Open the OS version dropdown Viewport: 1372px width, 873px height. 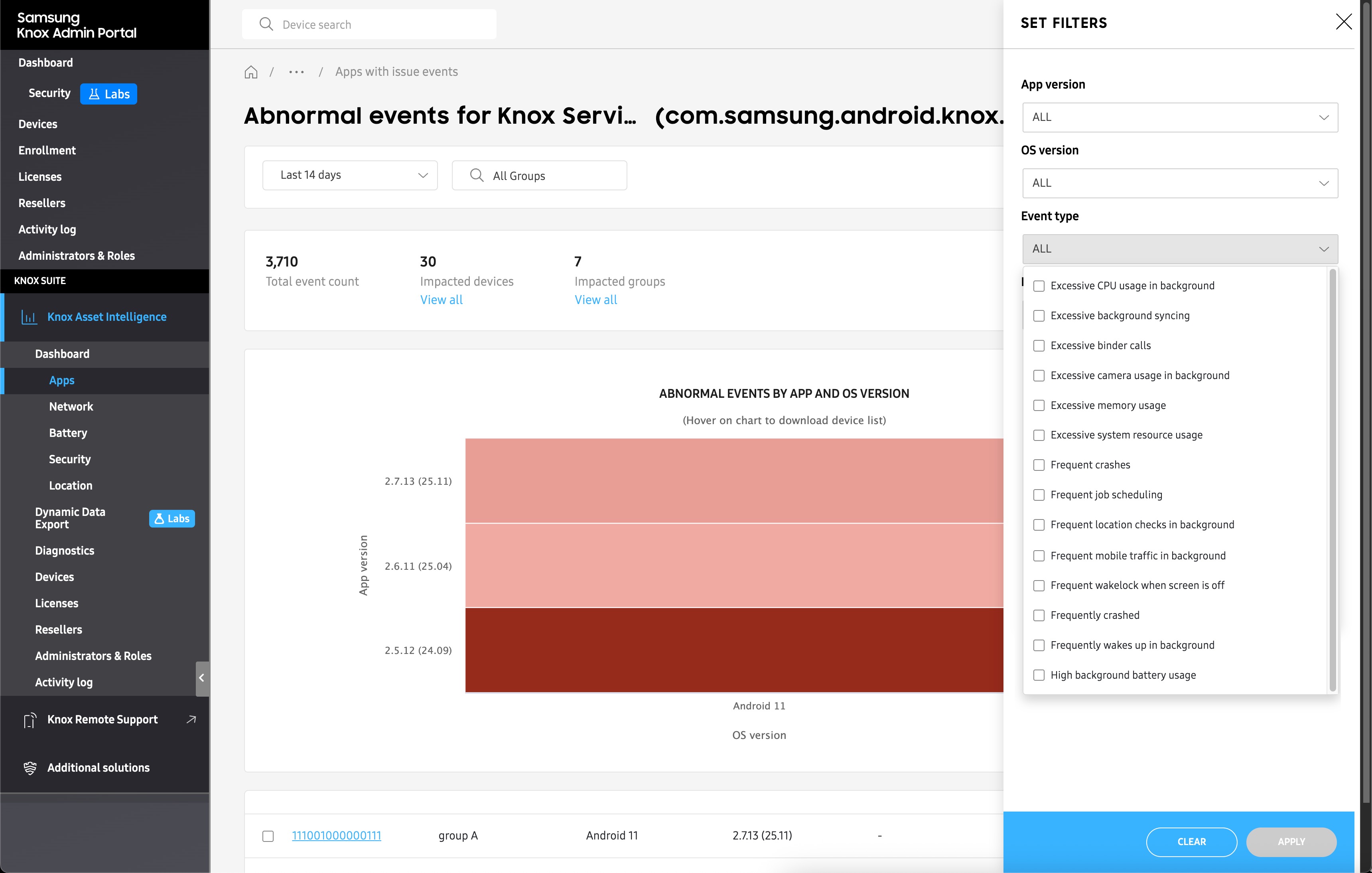tap(1180, 183)
